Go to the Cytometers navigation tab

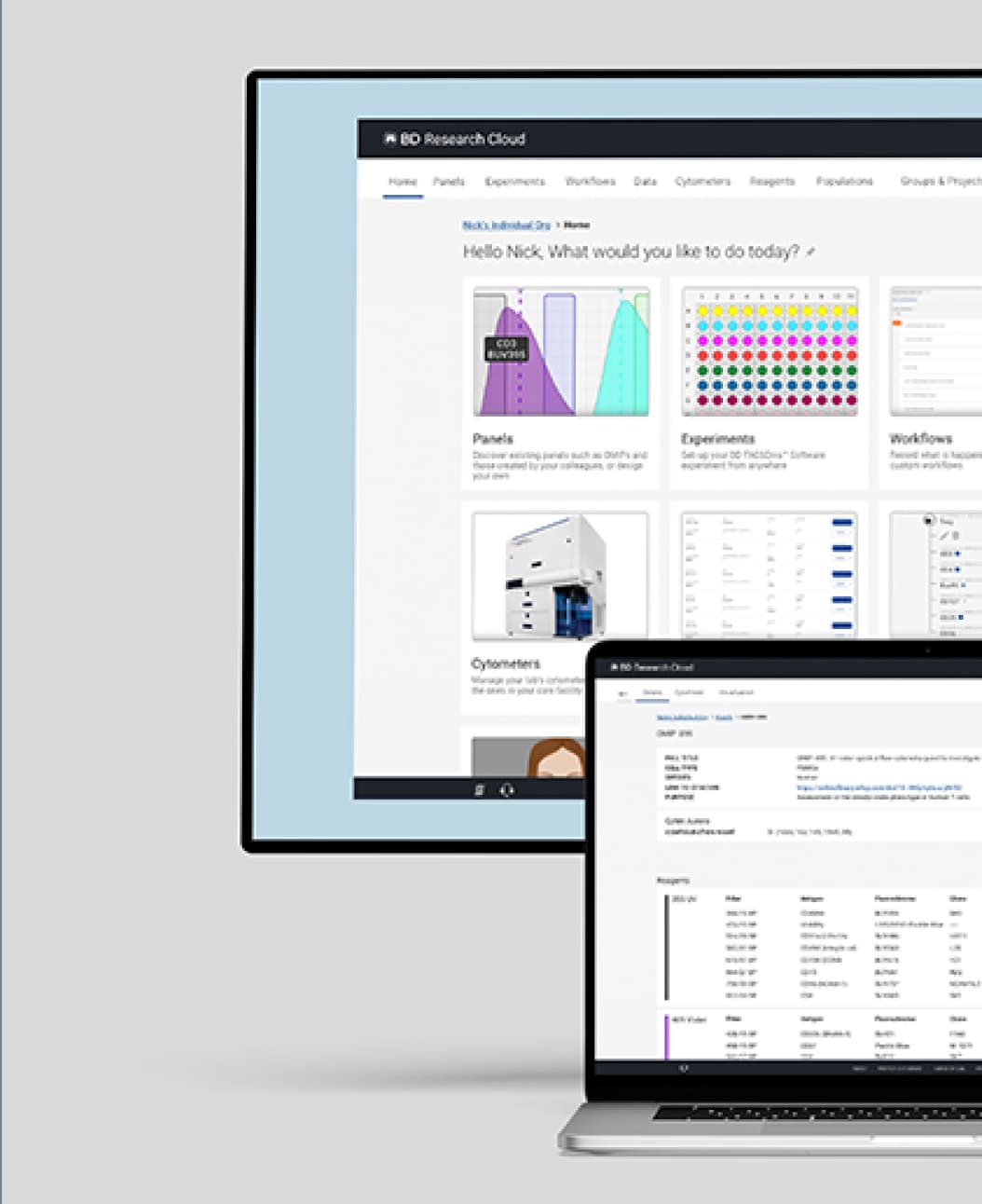pos(702,182)
